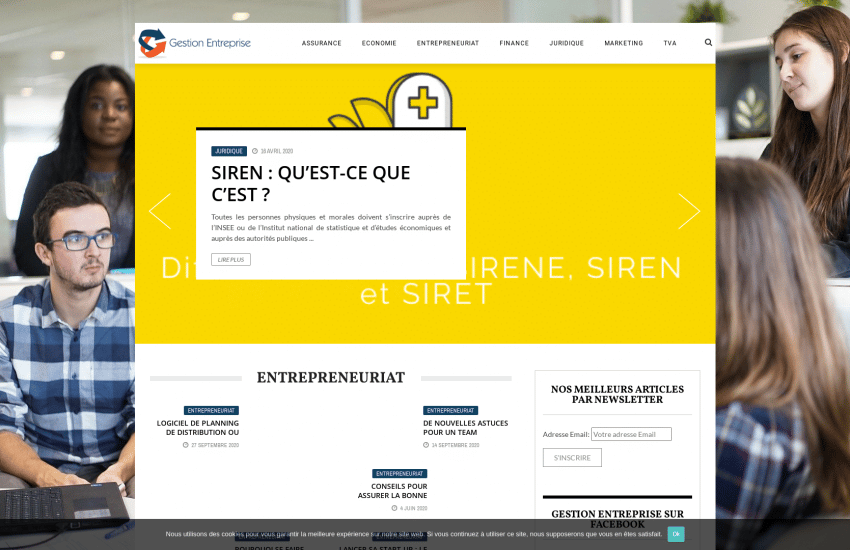Select Entrepreneuriat in the top navigation
Screen dimensions: 850x550
point(447,44)
